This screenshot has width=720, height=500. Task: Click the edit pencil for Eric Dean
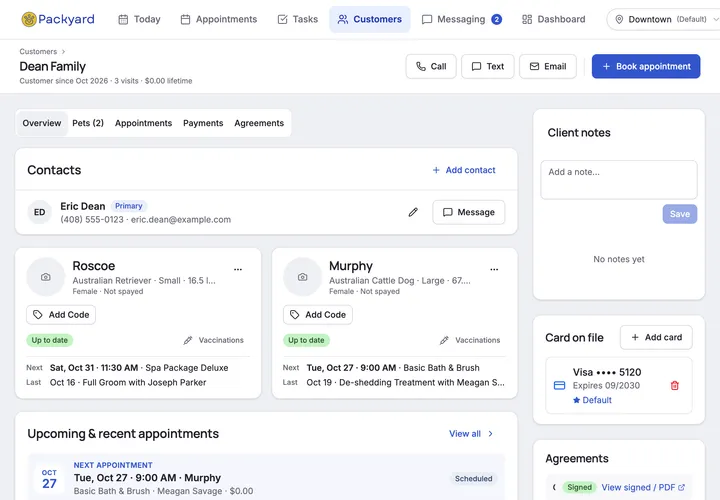[413, 212]
